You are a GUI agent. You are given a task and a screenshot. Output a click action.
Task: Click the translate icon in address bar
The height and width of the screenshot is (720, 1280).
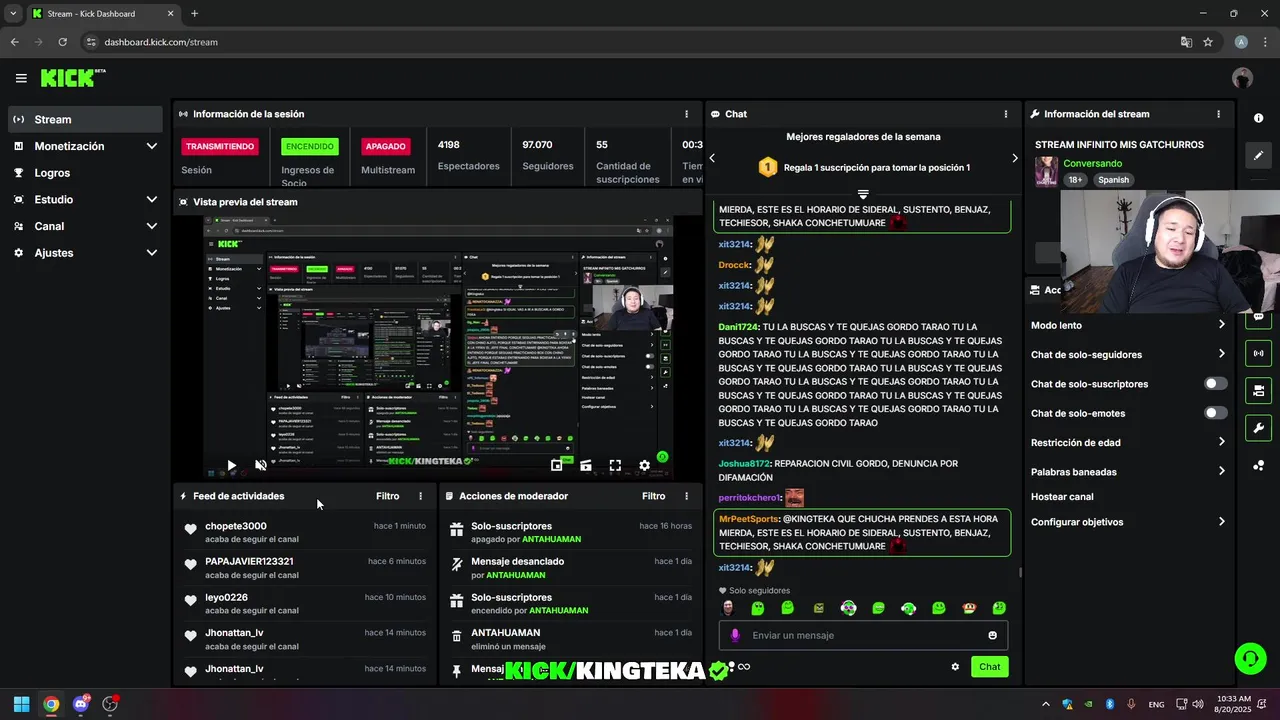point(1186,42)
